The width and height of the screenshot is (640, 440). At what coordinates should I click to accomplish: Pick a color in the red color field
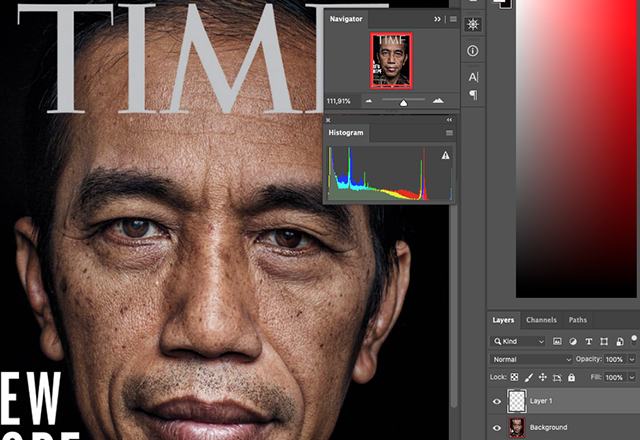tap(576, 149)
